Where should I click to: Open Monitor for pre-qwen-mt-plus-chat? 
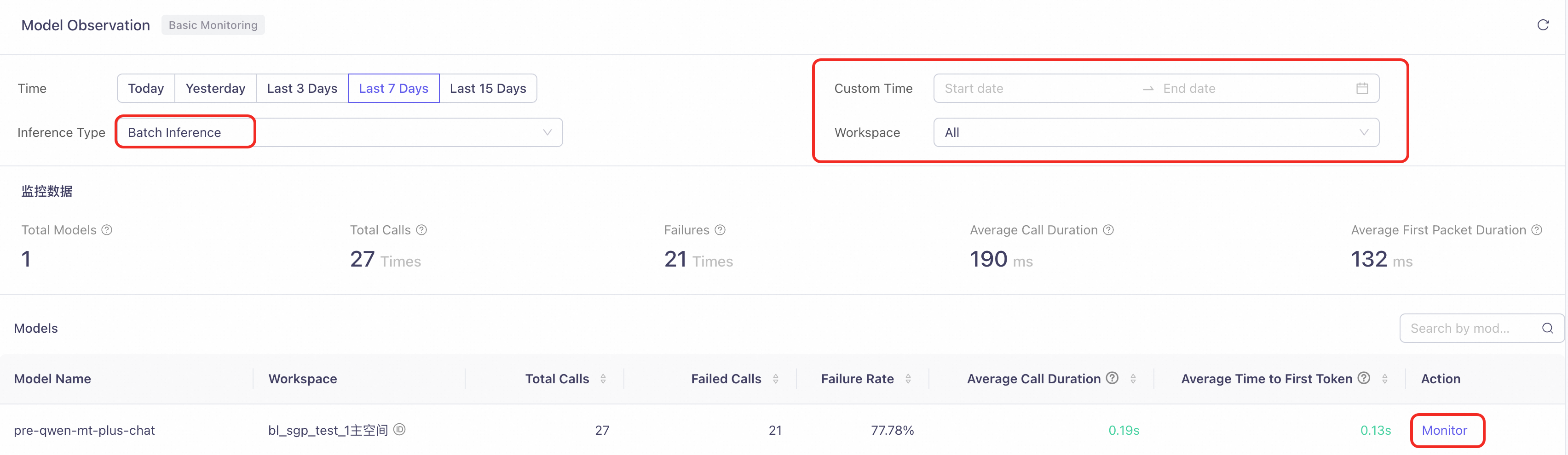tap(1444, 430)
